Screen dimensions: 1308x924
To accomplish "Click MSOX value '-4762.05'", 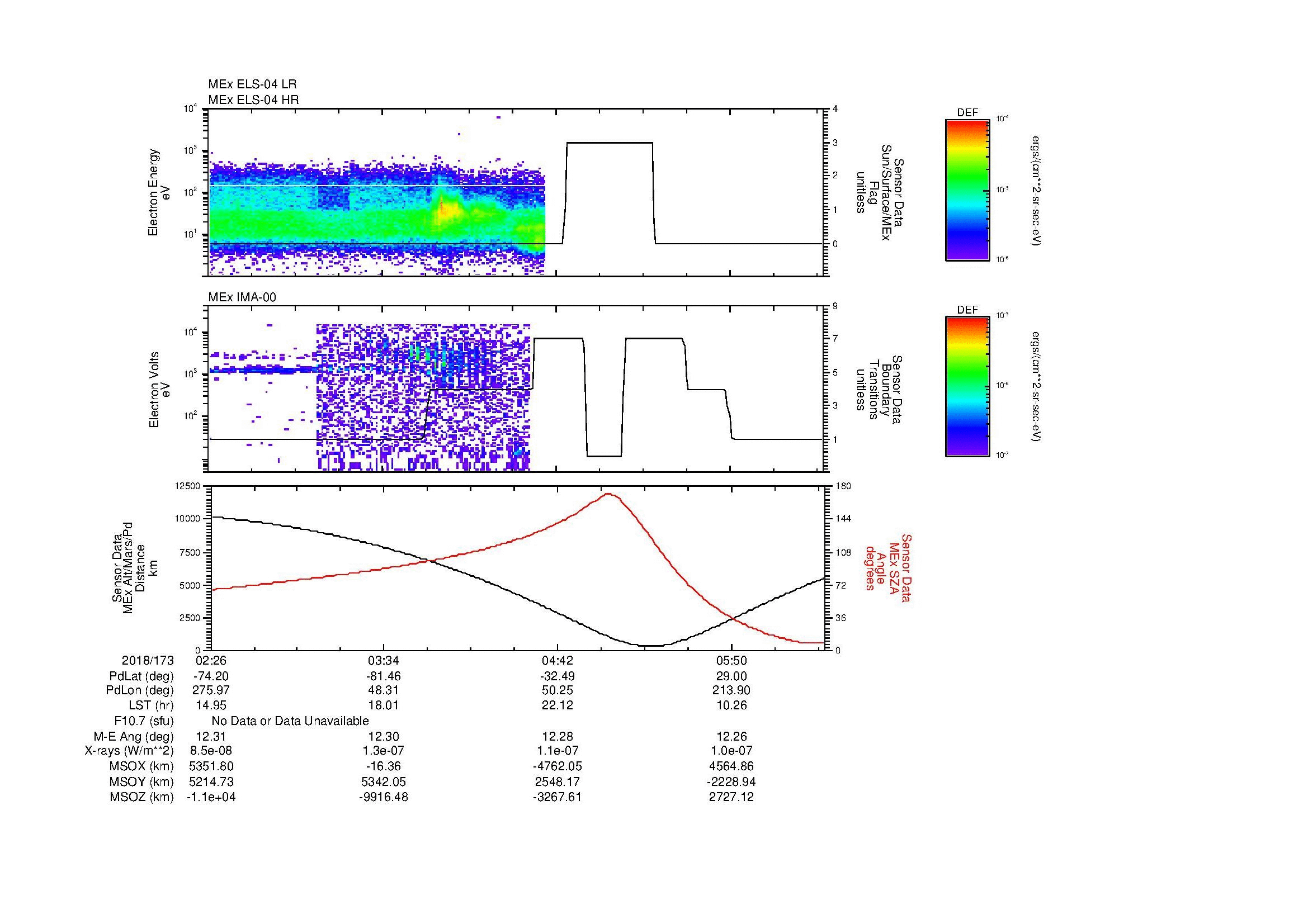I will (557, 767).
